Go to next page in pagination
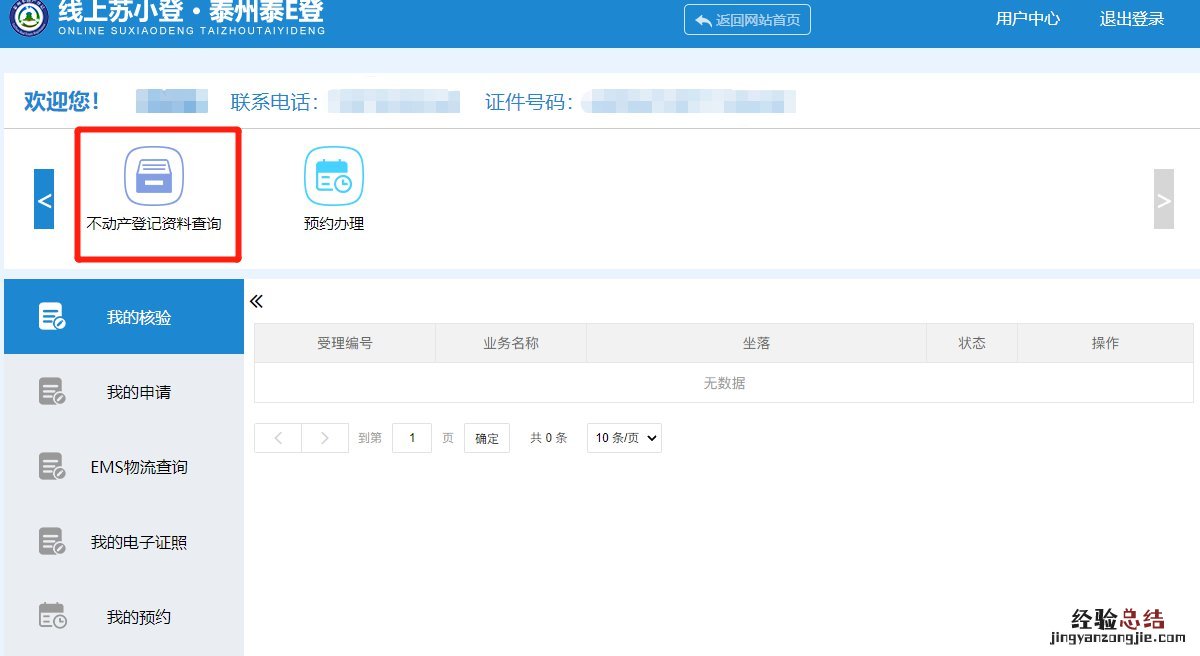Viewport: 1200px width, 656px height. tap(325, 438)
